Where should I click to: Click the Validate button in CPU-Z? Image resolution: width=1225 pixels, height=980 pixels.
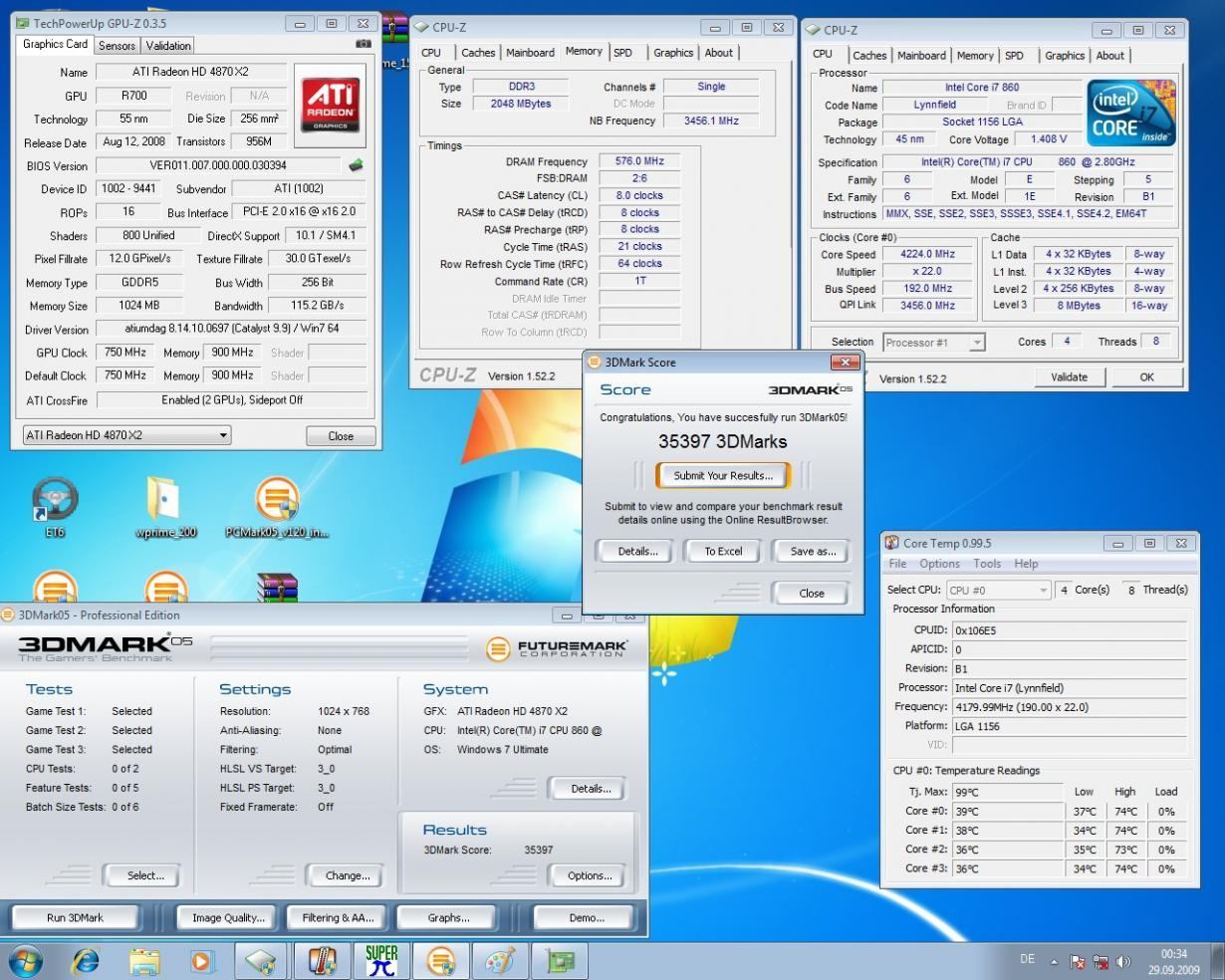point(1069,377)
